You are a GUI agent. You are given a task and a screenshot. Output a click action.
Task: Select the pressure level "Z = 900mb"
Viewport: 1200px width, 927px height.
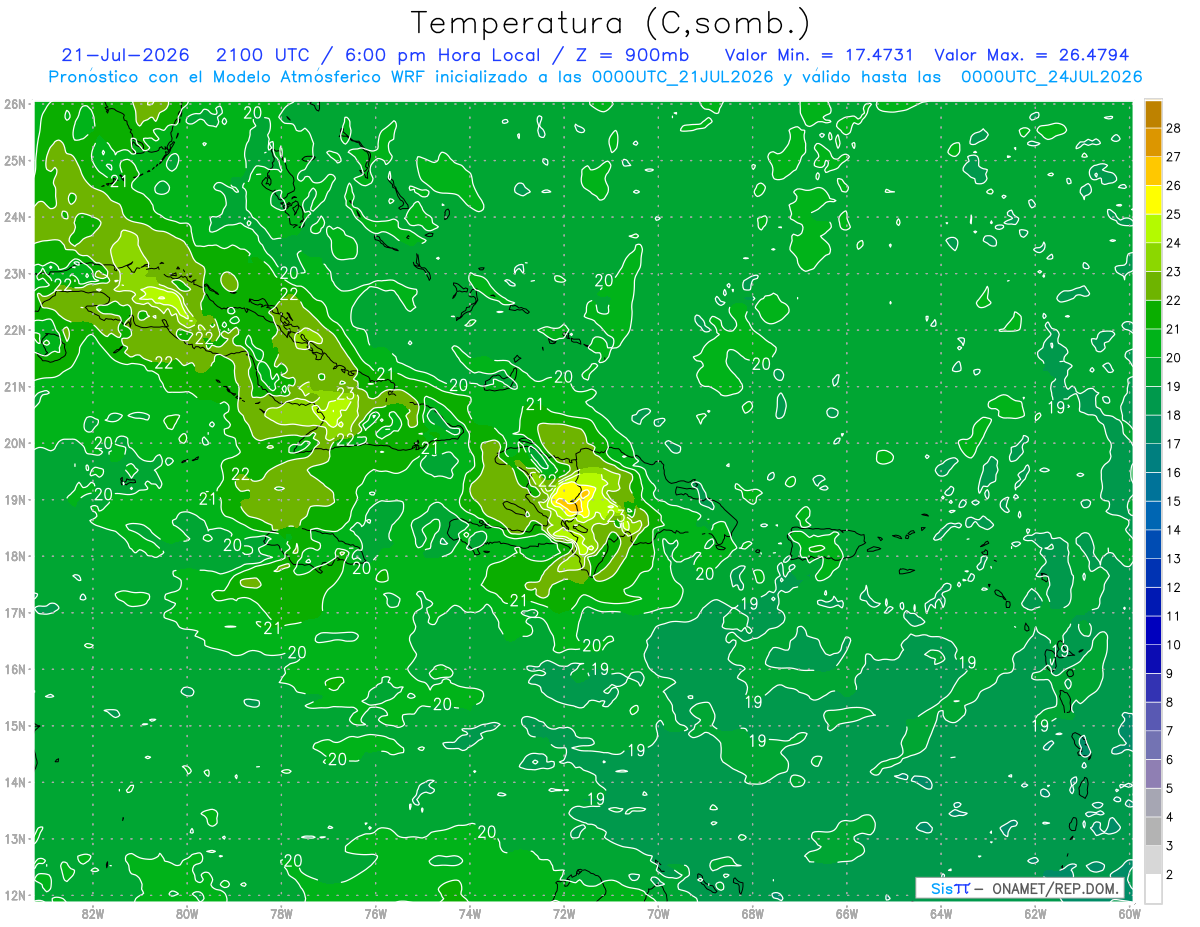tap(631, 55)
